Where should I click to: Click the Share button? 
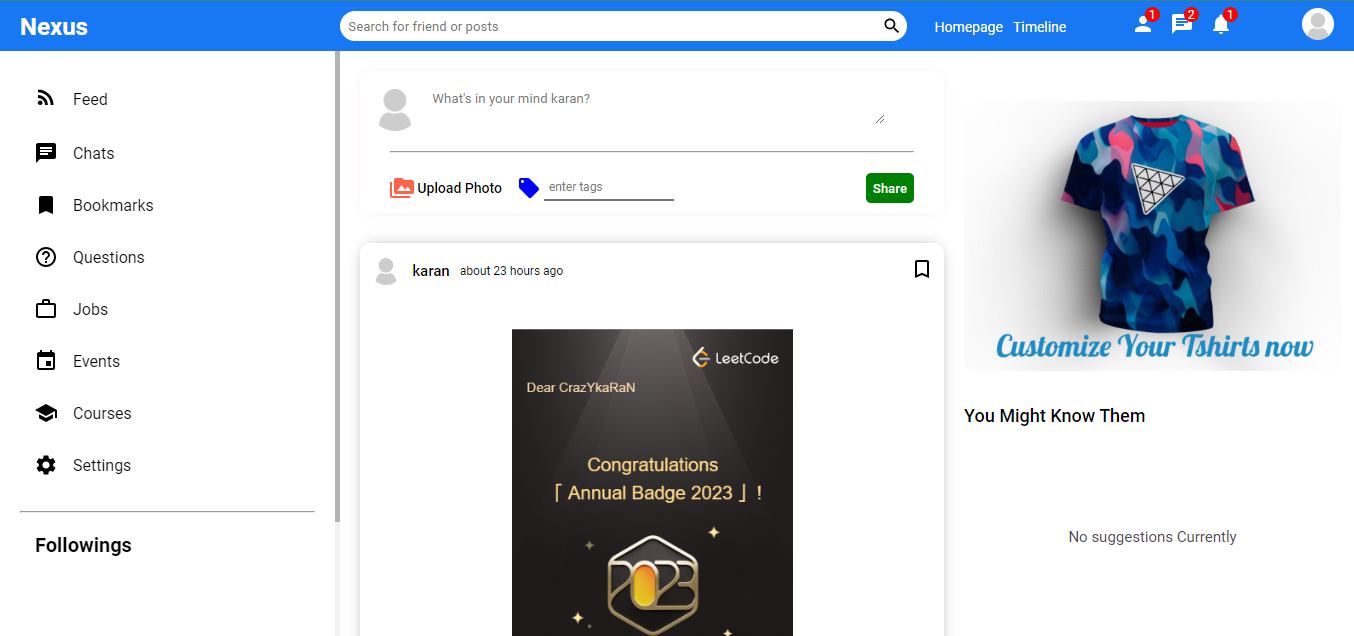tap(888, 187)
